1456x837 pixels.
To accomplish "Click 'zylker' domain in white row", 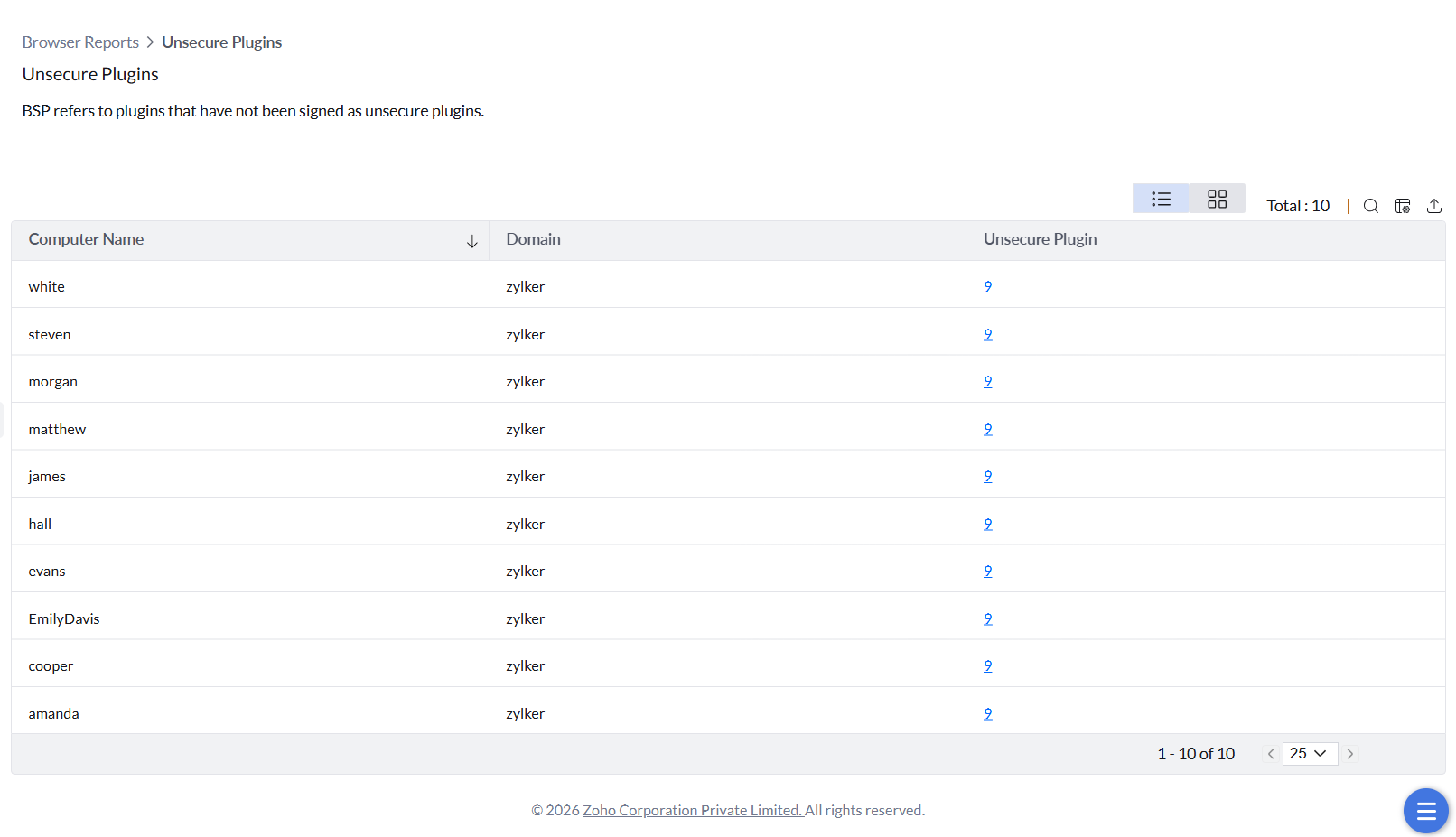I will (x=525, y=287).
